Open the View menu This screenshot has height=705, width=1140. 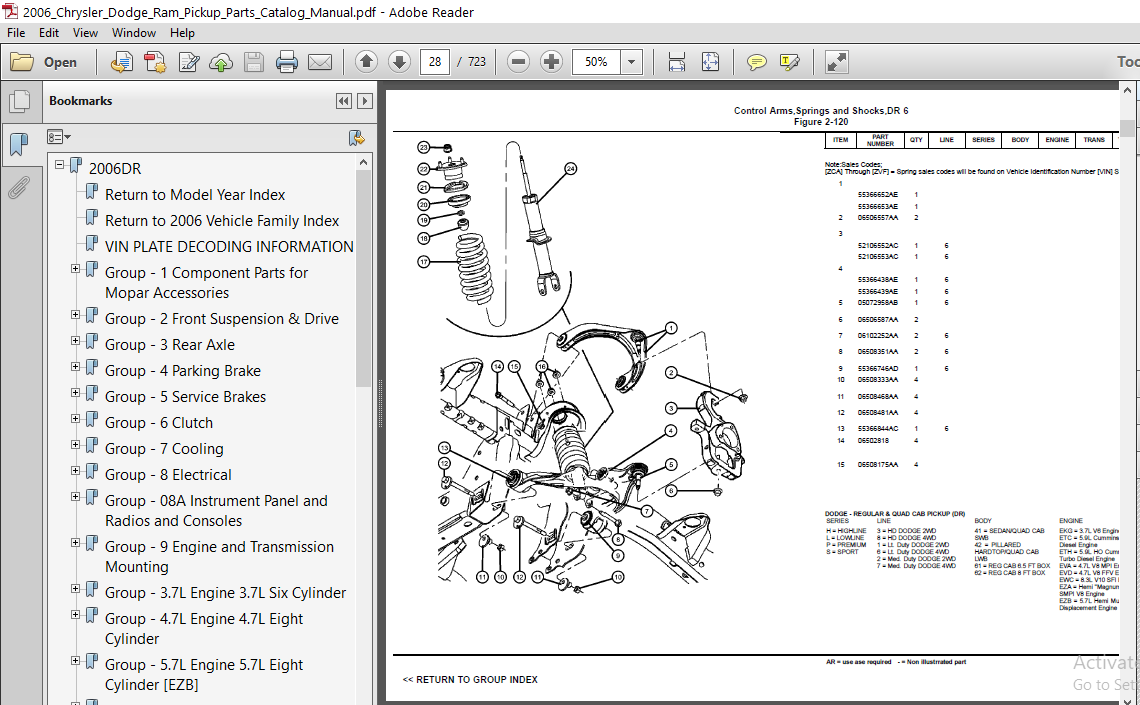pos(85,33)
